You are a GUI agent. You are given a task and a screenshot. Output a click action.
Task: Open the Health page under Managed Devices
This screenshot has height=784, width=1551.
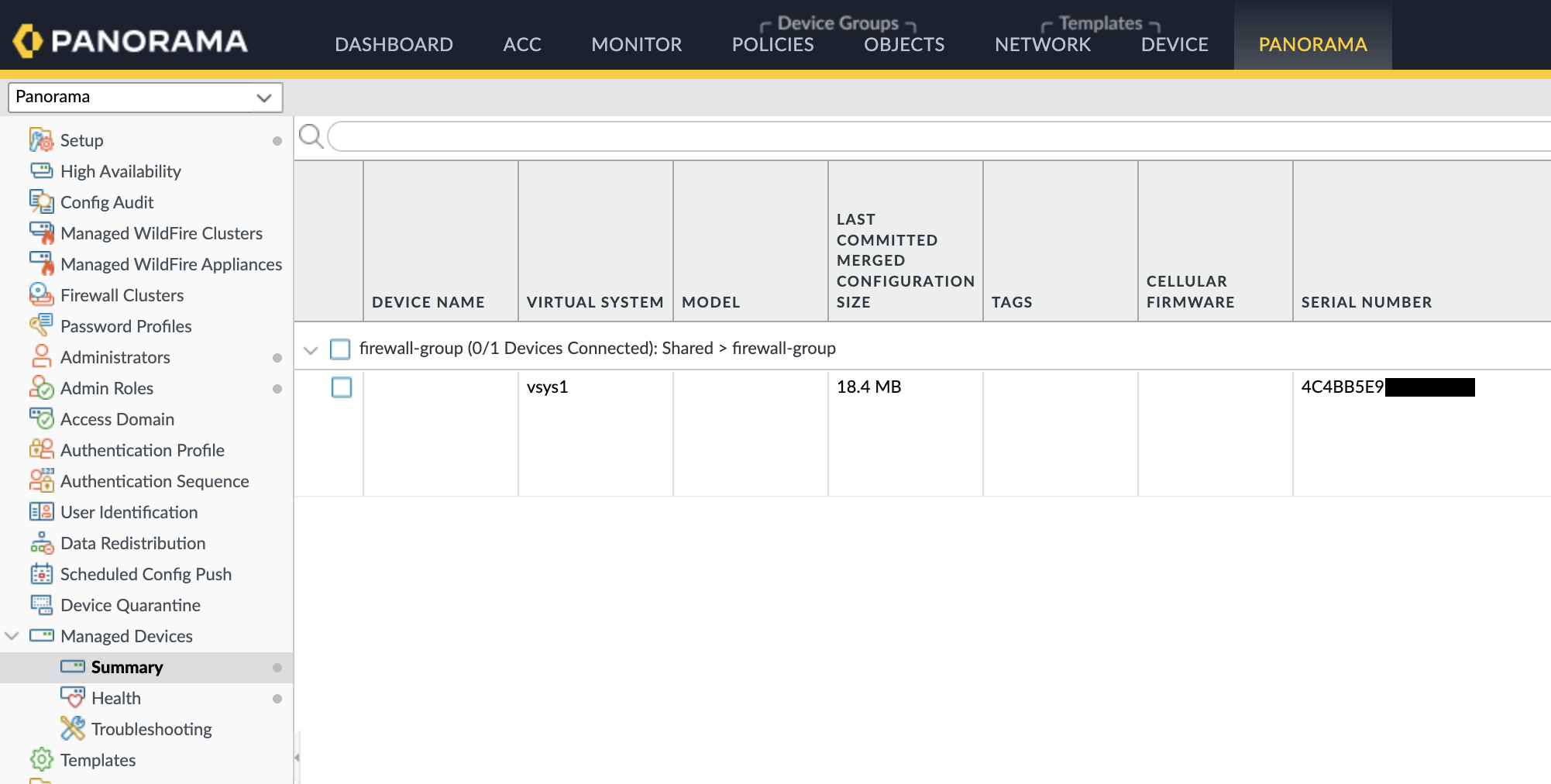(116, 698)
